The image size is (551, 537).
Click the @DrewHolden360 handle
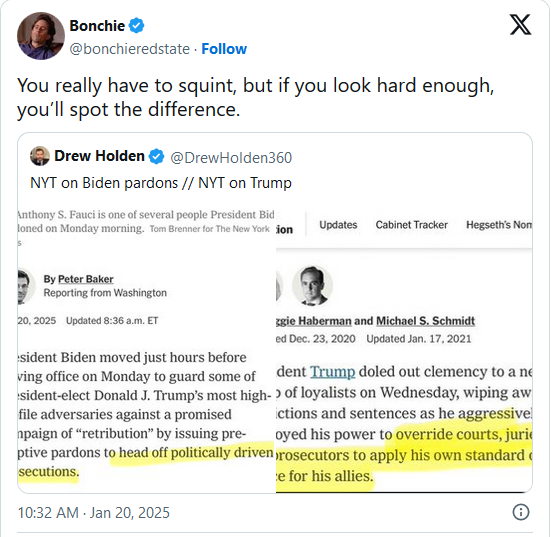click(x=231, y=157)
